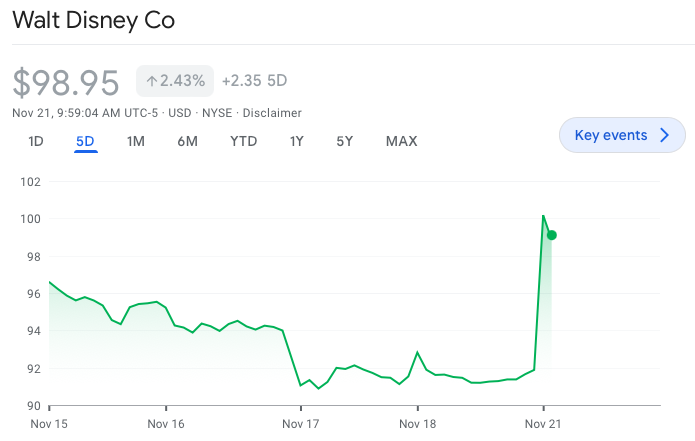
Task: Open the Disclaimer link
Action: [x=272, y=113]
